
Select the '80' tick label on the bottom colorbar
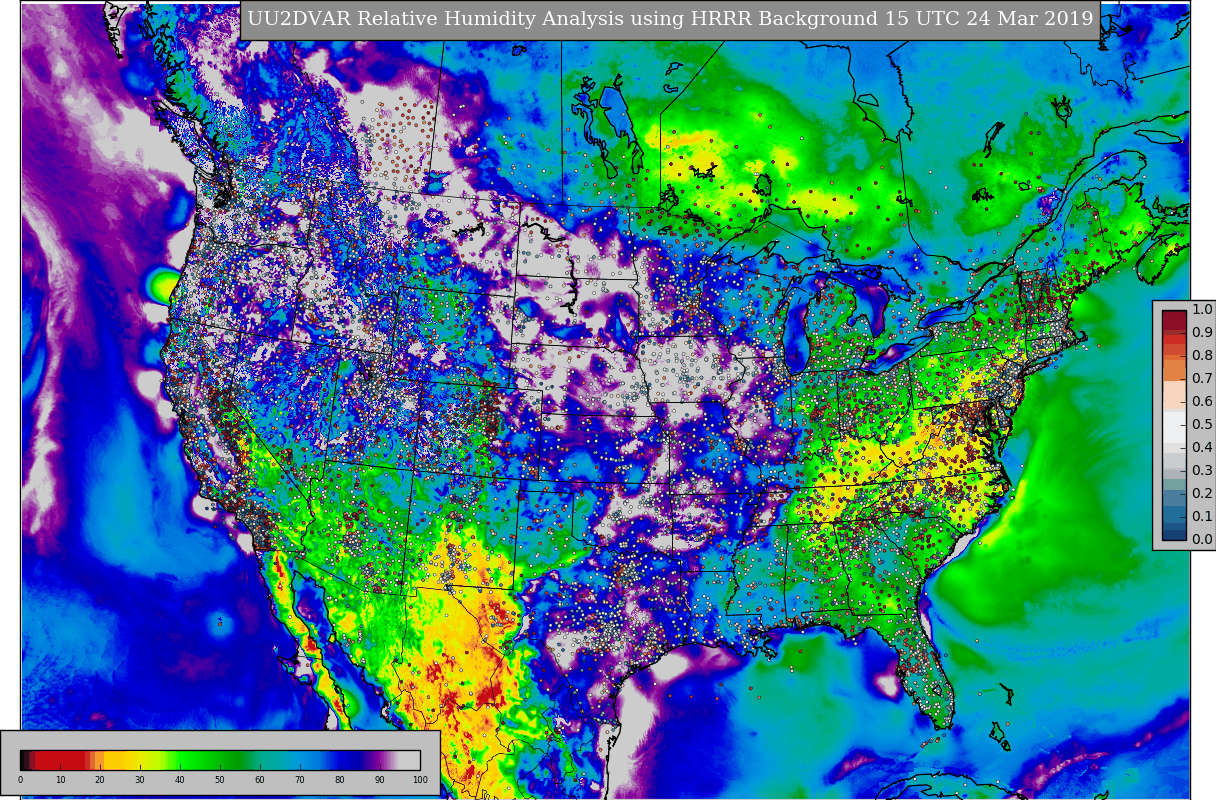[340, 780]
